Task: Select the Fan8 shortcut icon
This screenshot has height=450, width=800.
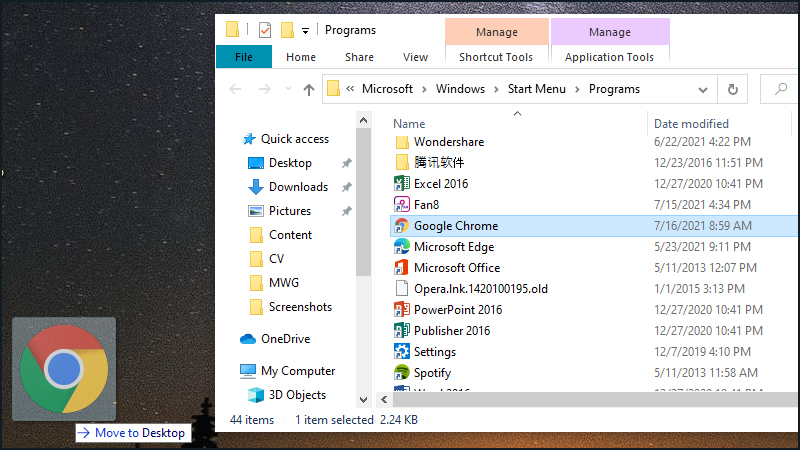Action: click(x=402, y=205)
